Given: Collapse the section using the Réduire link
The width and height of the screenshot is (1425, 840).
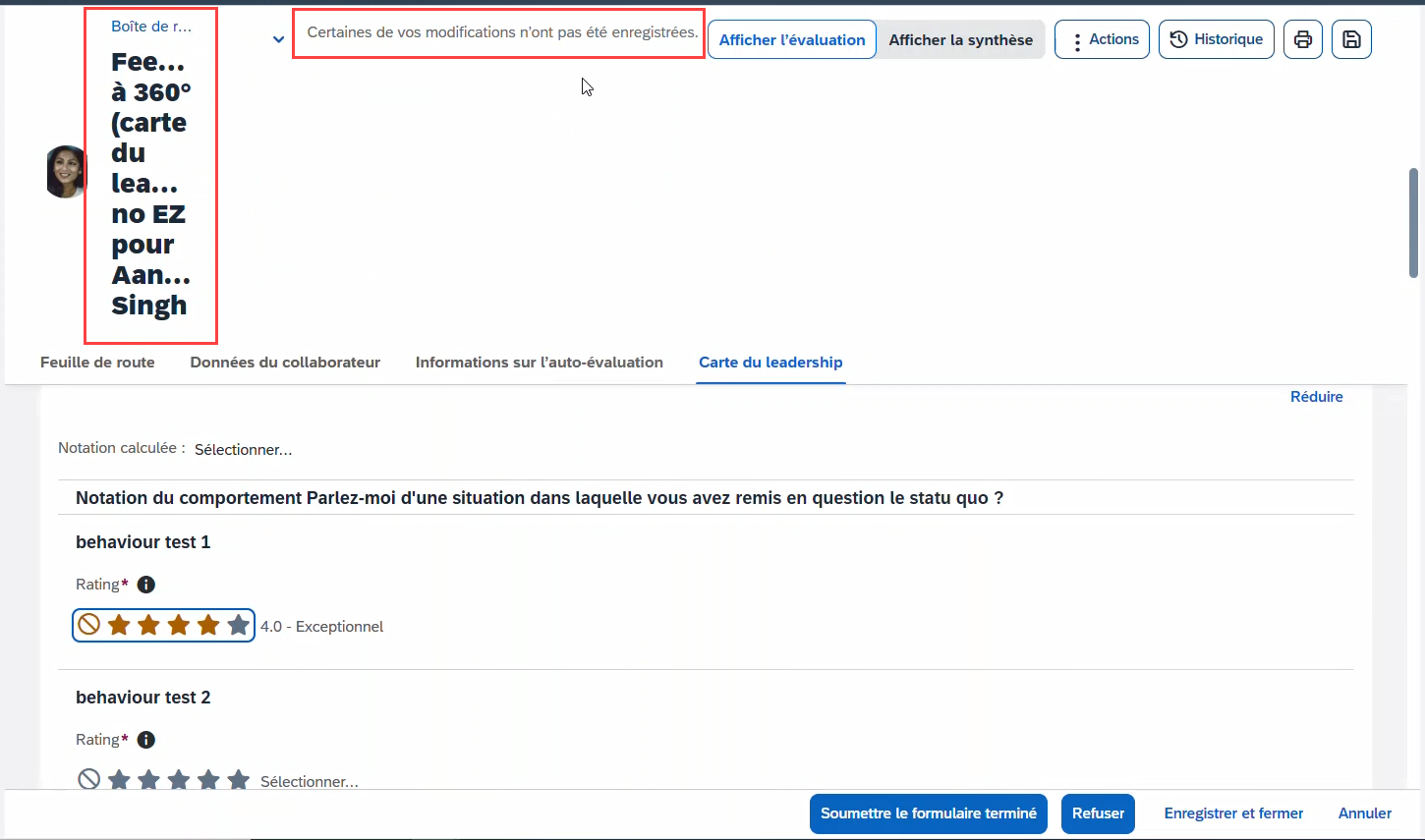Looking at the screenshot, I should (x=1317, y=397).
